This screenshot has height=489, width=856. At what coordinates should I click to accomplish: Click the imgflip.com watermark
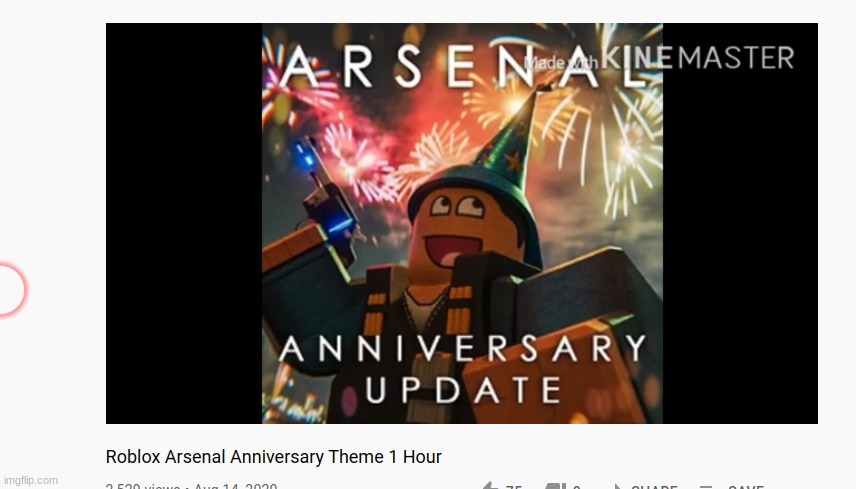click(31, 480)
